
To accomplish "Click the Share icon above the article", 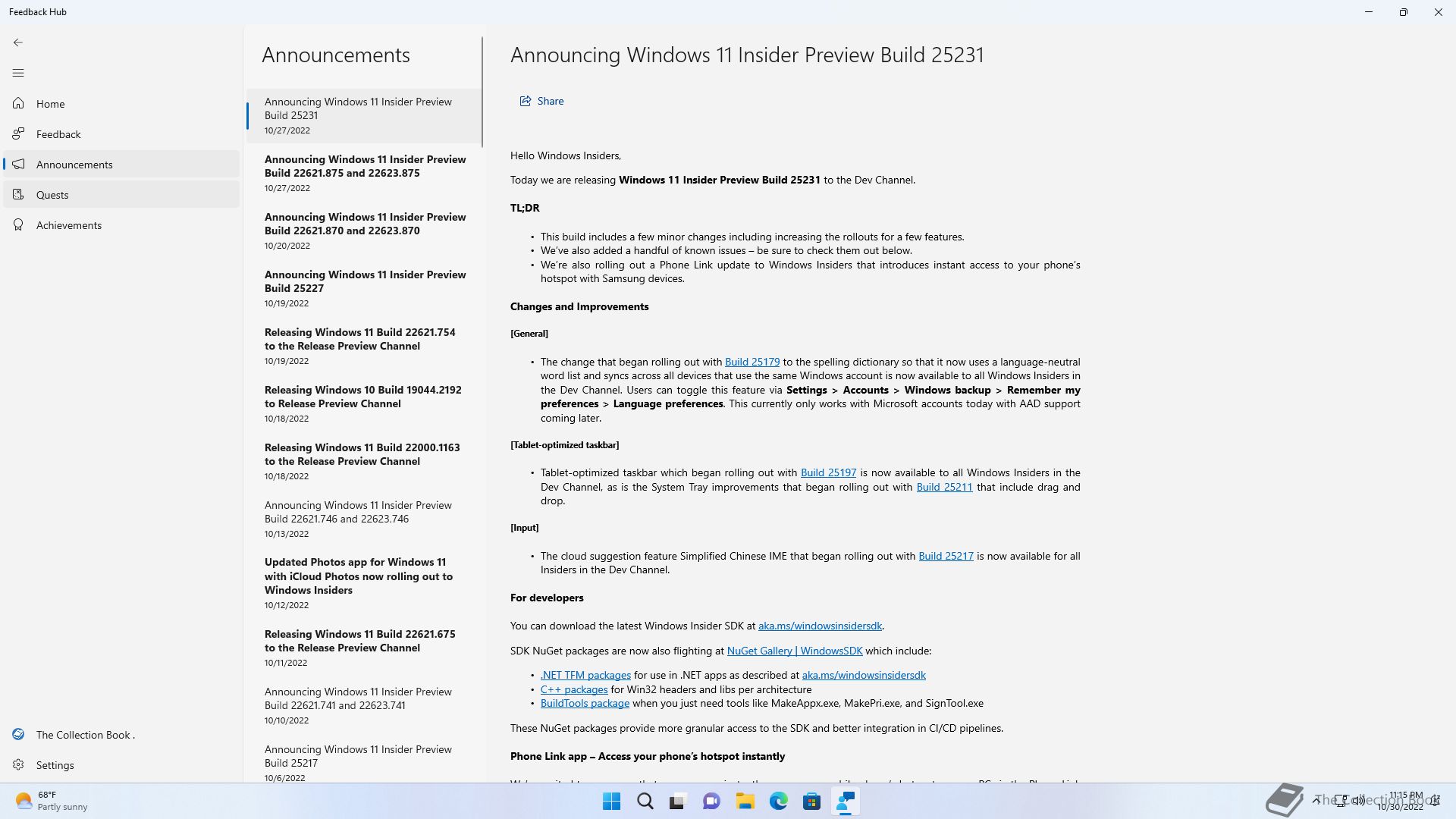I will (525, 101).
